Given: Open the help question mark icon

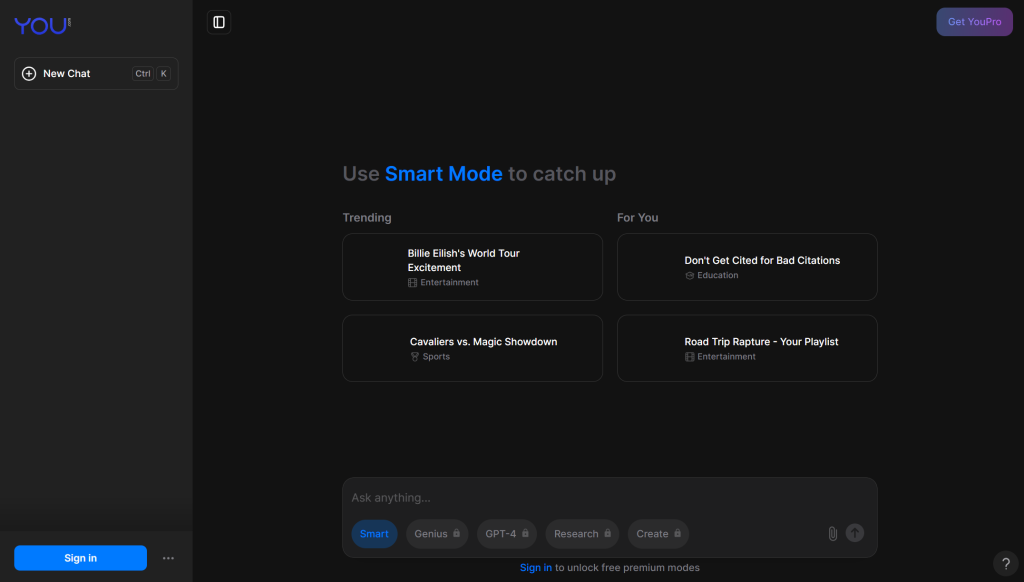Looking at the screenshot, I should [x=1005, y=564].
